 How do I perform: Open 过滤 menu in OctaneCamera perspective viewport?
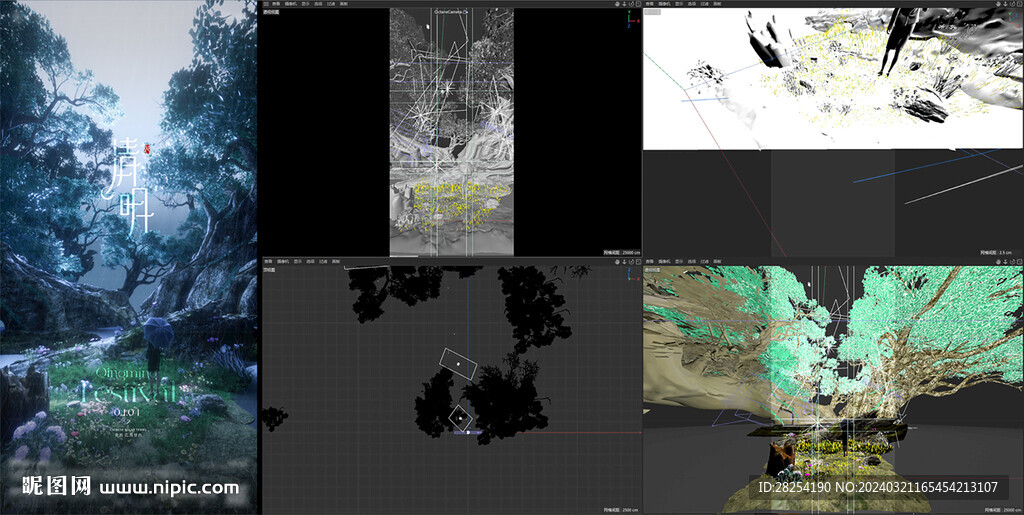click(x=331, y=4)
